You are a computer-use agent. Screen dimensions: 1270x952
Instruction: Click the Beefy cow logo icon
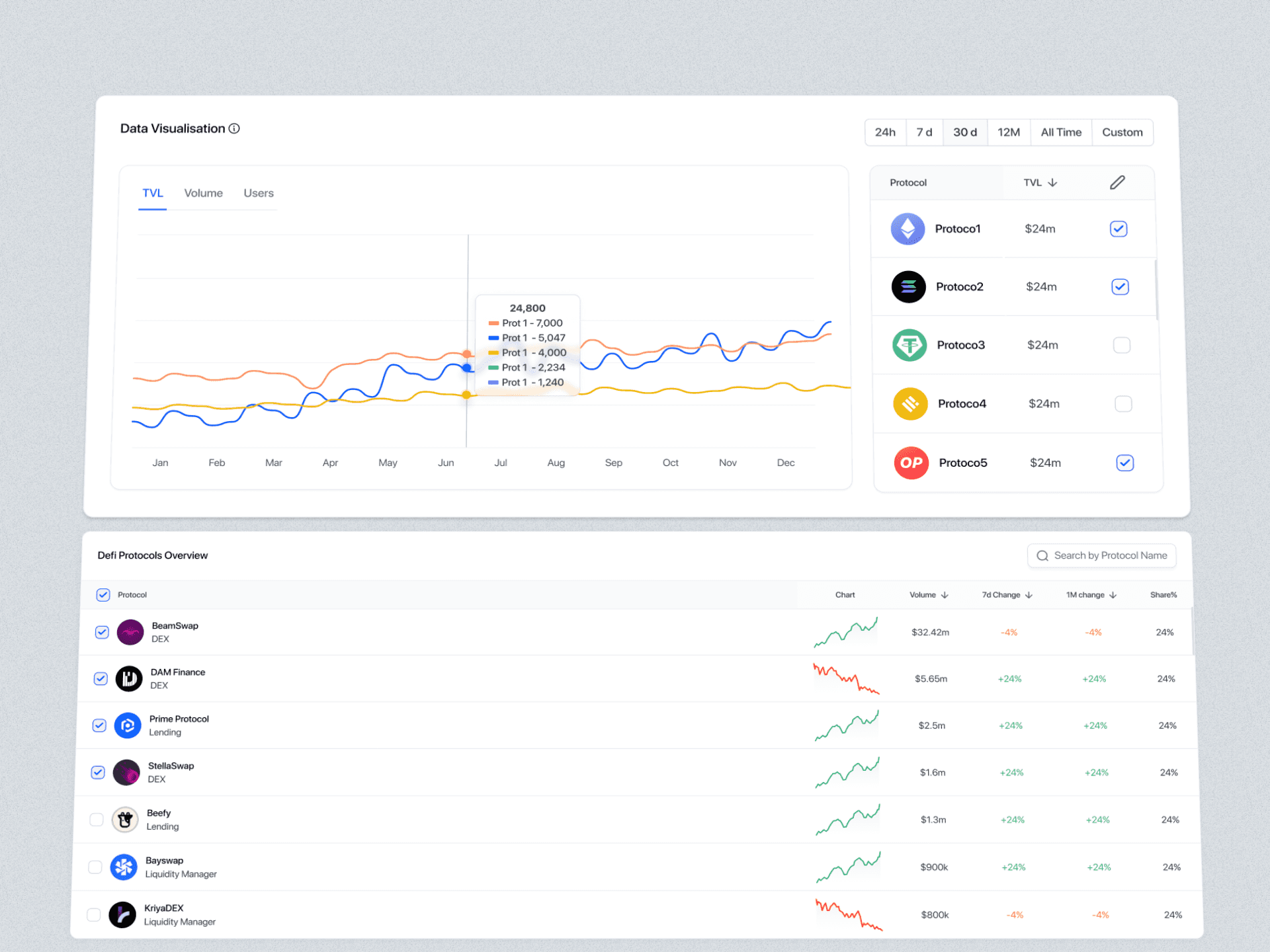tap(124, 820)
